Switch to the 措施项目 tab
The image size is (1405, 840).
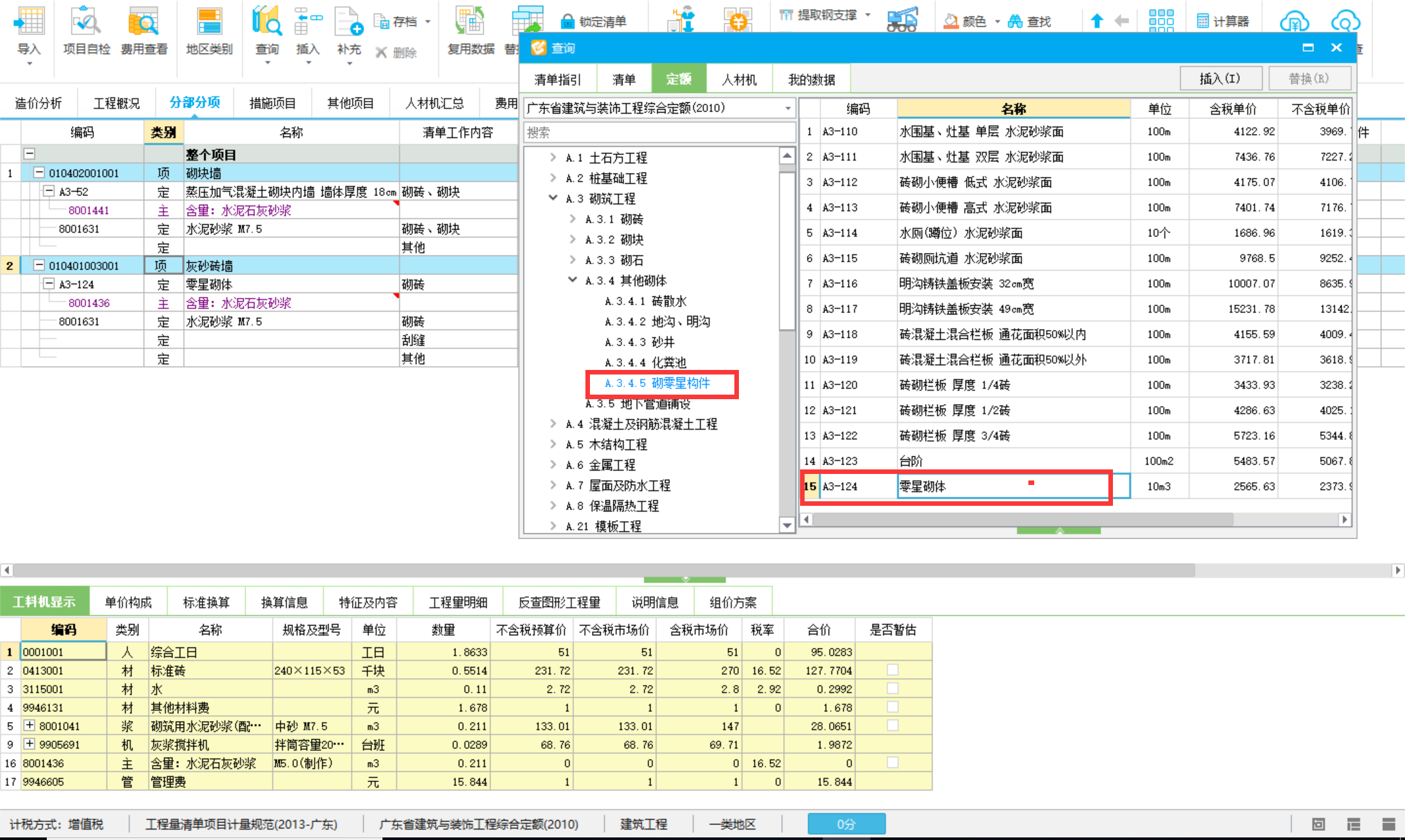(273, 103)
